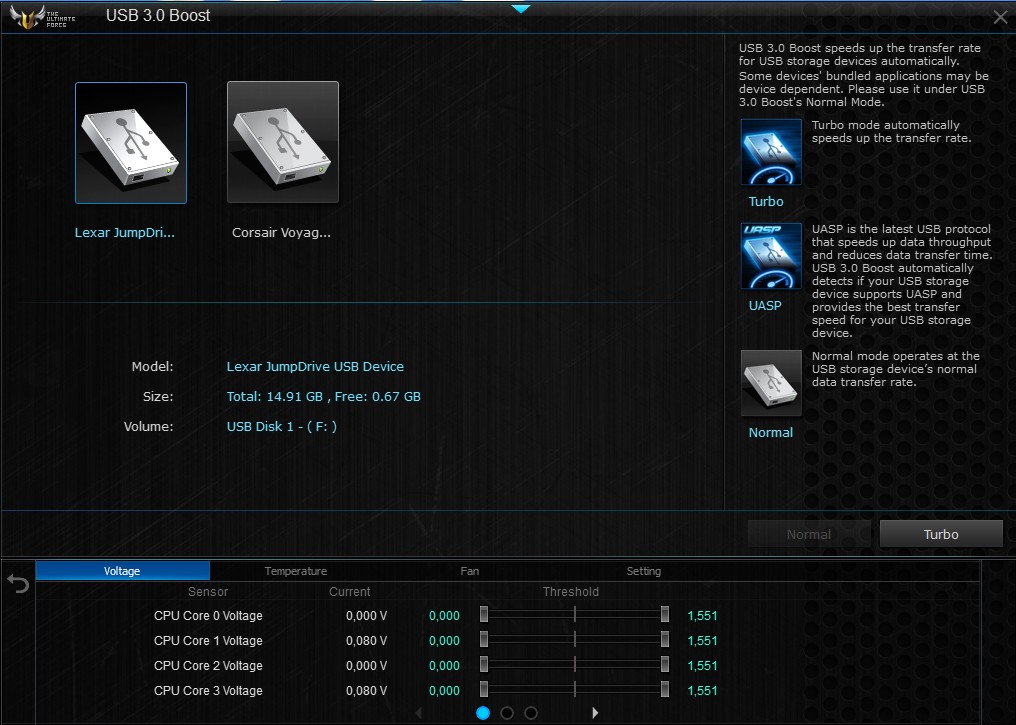
Task: Click the UASP label under icon
Action: tap(765, 305)
